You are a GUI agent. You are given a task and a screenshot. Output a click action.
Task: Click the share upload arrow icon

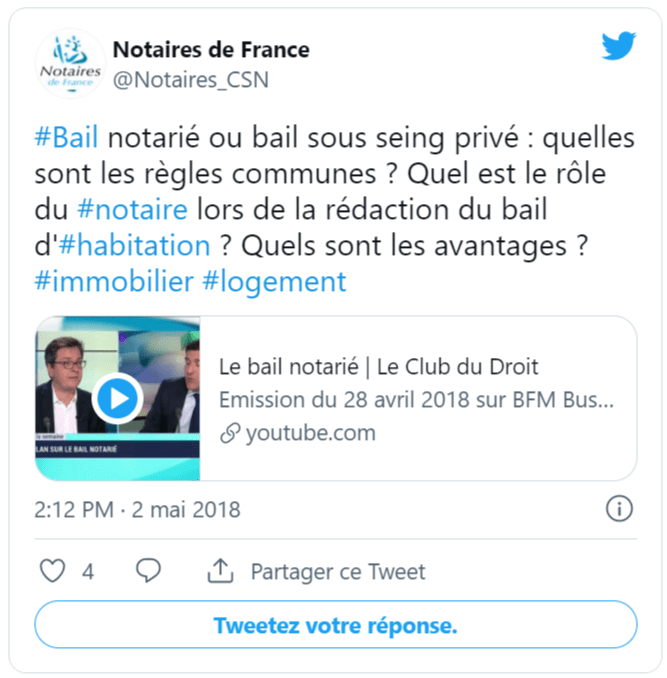(220, 571)
